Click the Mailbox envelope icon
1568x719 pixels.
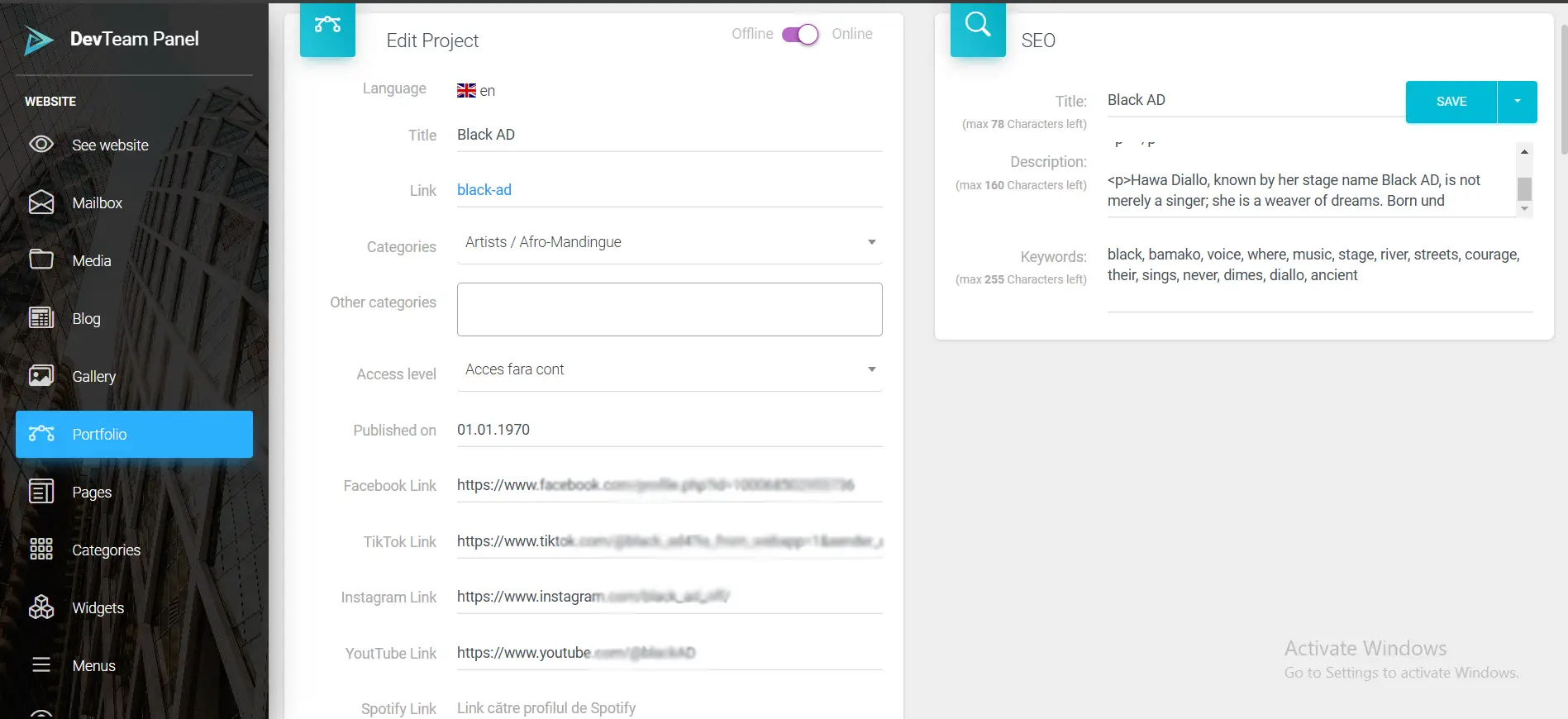41,202
